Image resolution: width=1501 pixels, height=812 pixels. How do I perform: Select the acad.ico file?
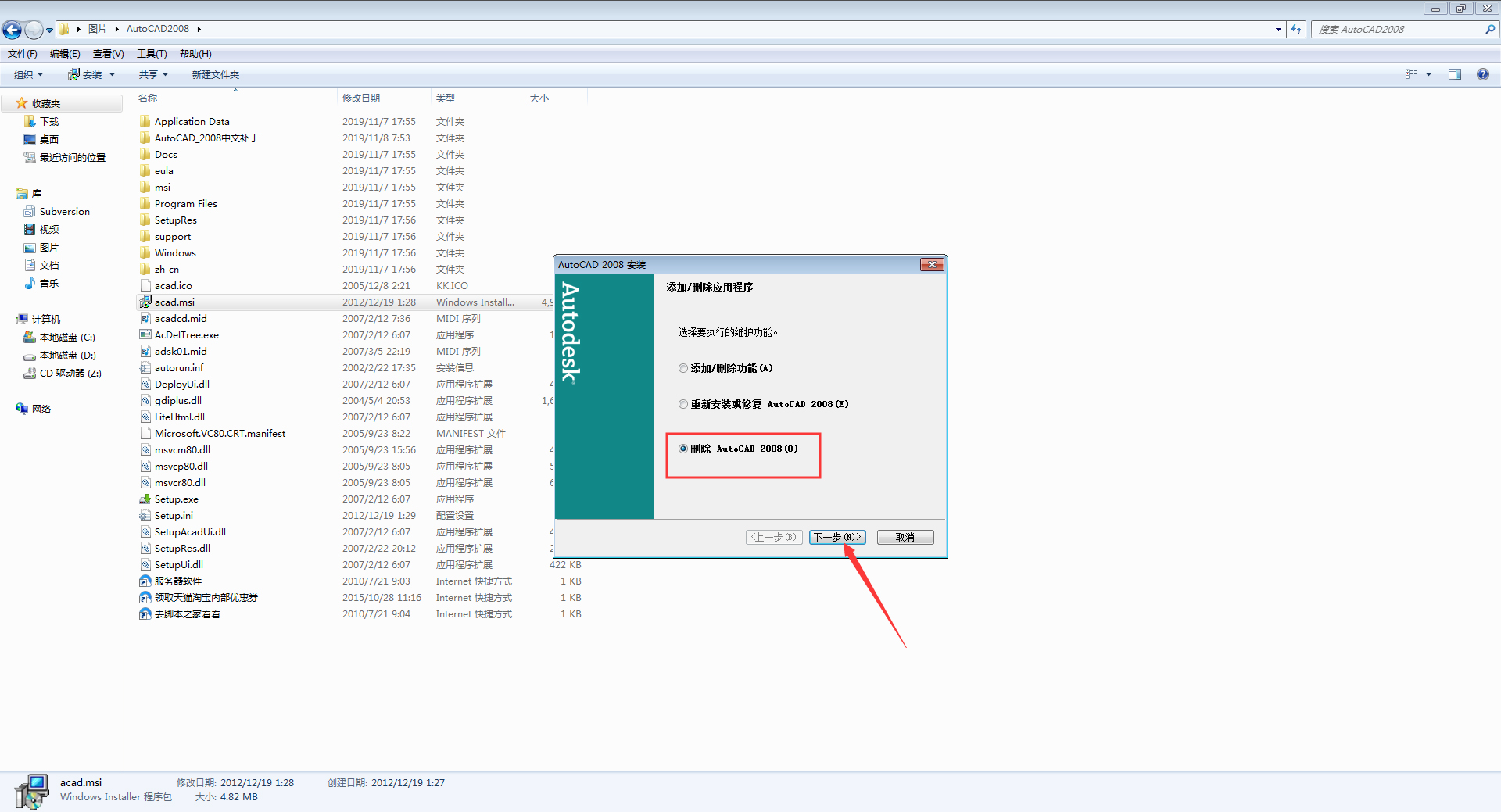[x=173, y=285]
